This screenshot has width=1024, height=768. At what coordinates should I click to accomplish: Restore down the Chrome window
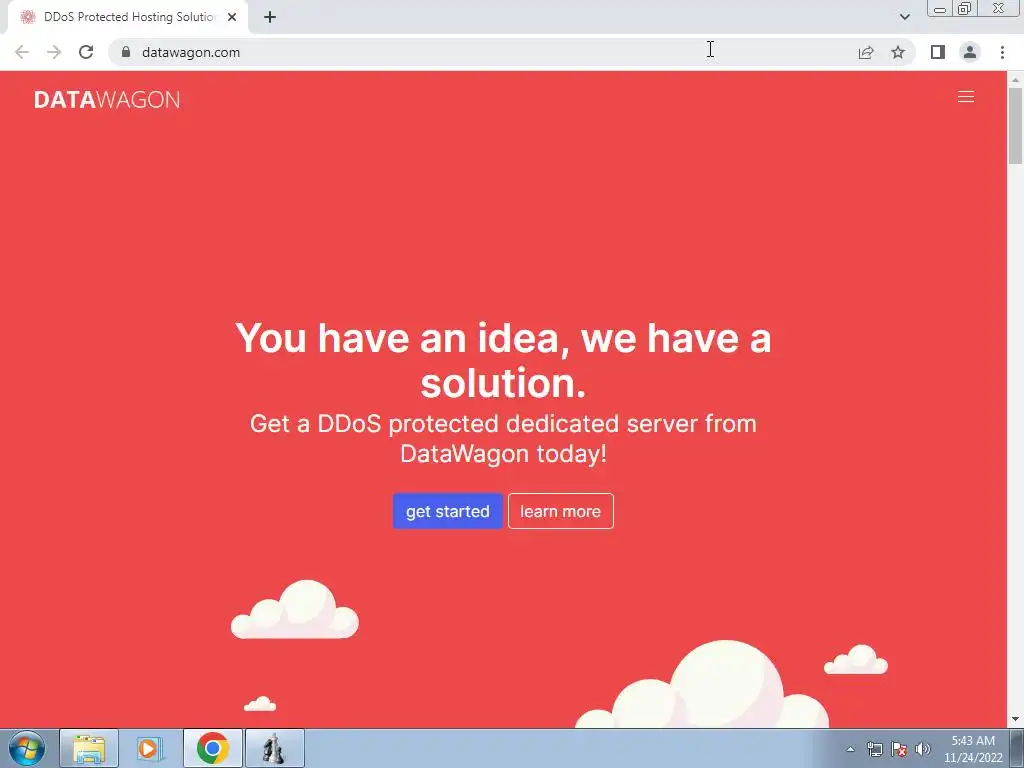[x=964, y=8]
